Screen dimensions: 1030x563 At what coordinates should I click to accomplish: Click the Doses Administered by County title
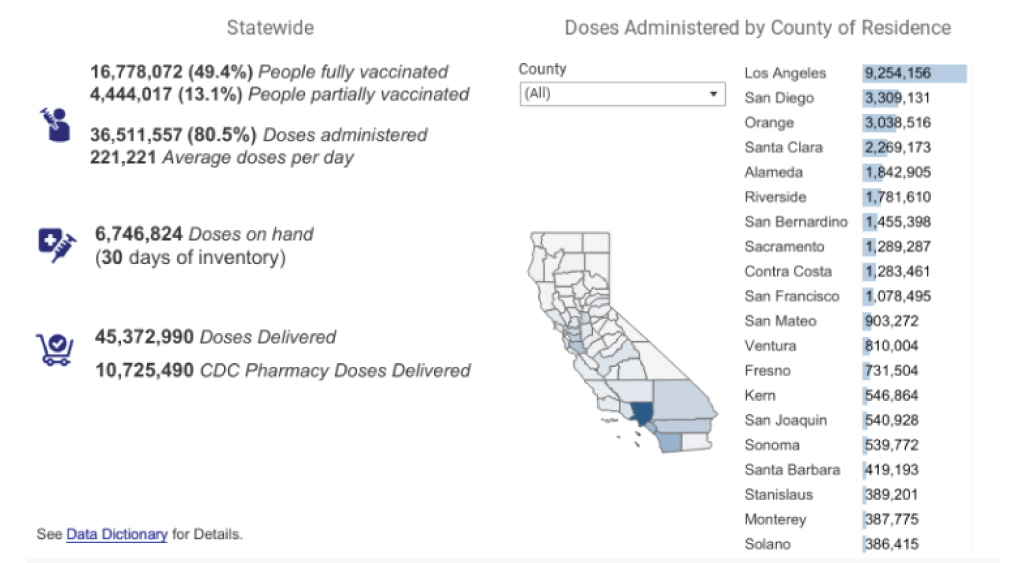(x=757, y=28)
